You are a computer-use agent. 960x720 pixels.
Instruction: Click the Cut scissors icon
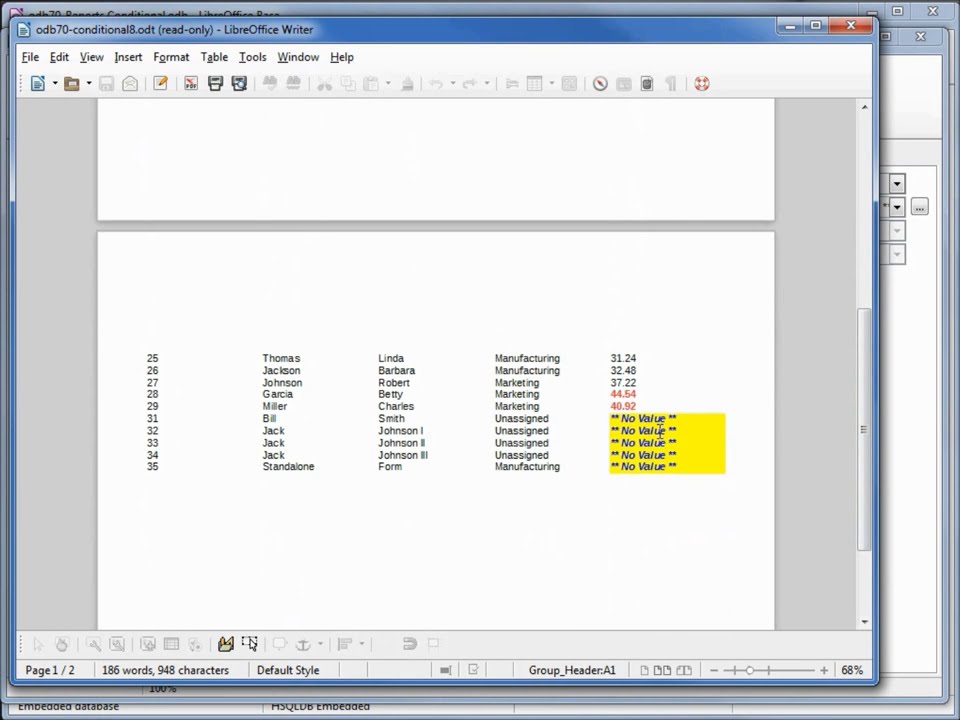point(324,84)
